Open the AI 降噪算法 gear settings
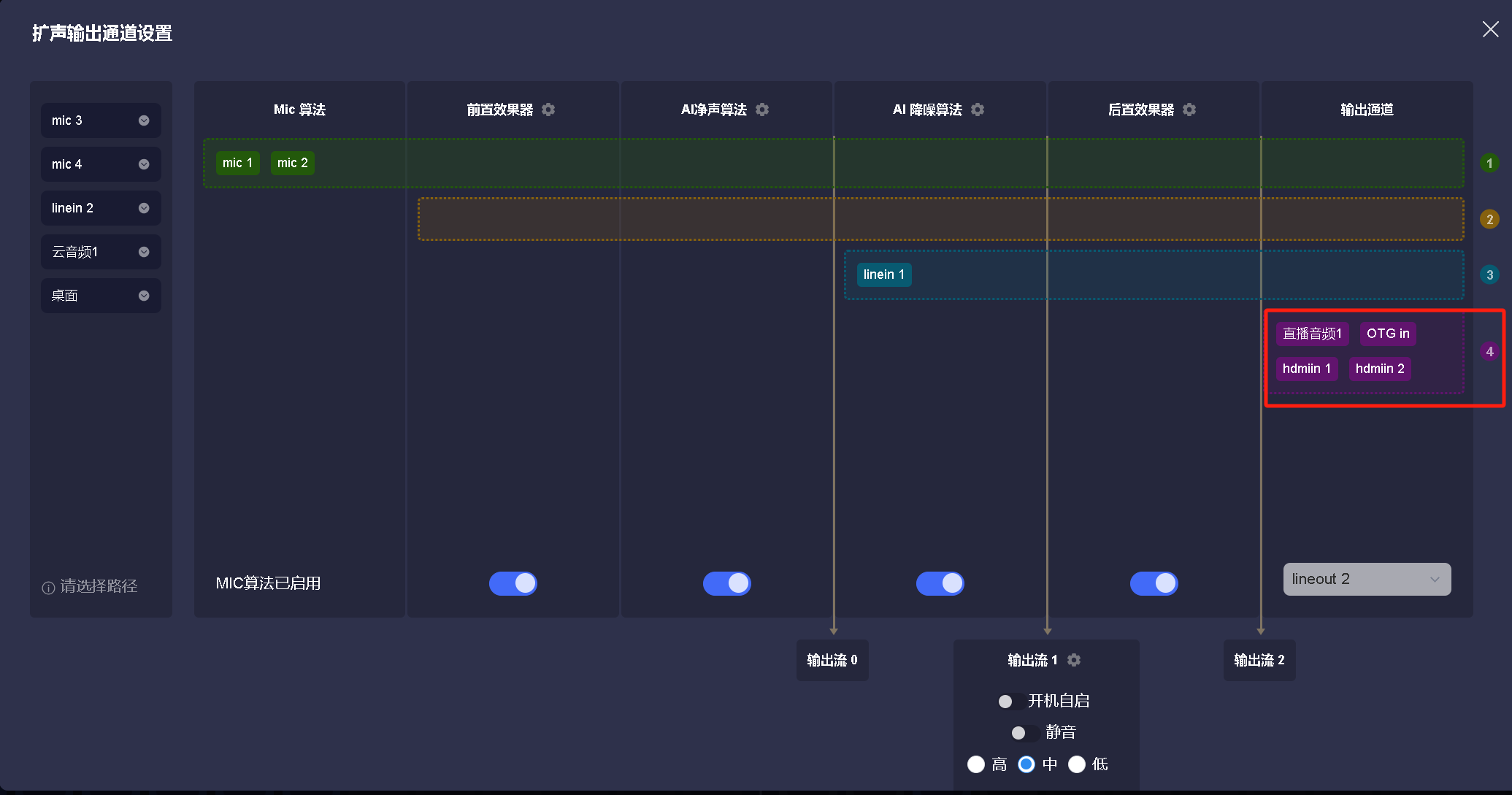The width and height of the screenshot is (1512, 795). (x=978, y=110)
